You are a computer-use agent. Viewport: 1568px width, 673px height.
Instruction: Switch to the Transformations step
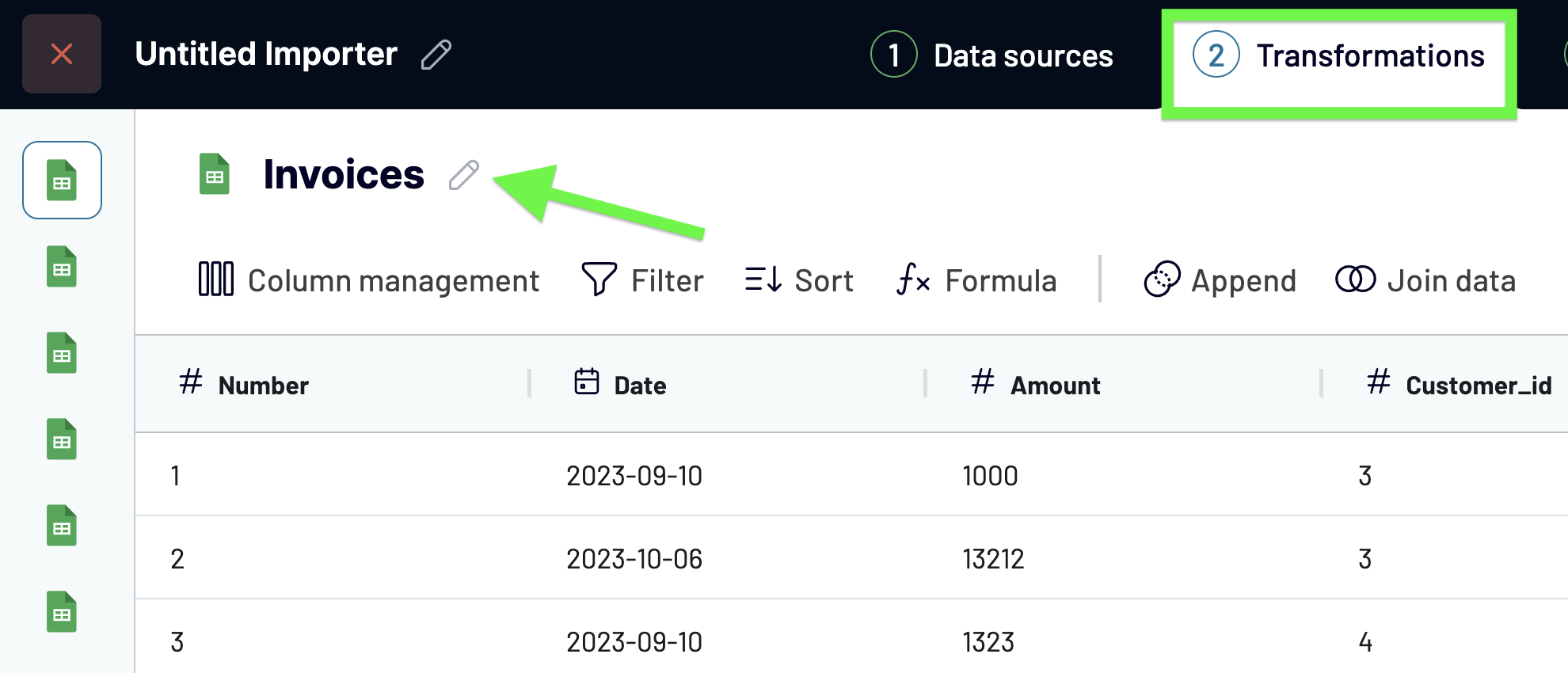[x=1339, y=56]
